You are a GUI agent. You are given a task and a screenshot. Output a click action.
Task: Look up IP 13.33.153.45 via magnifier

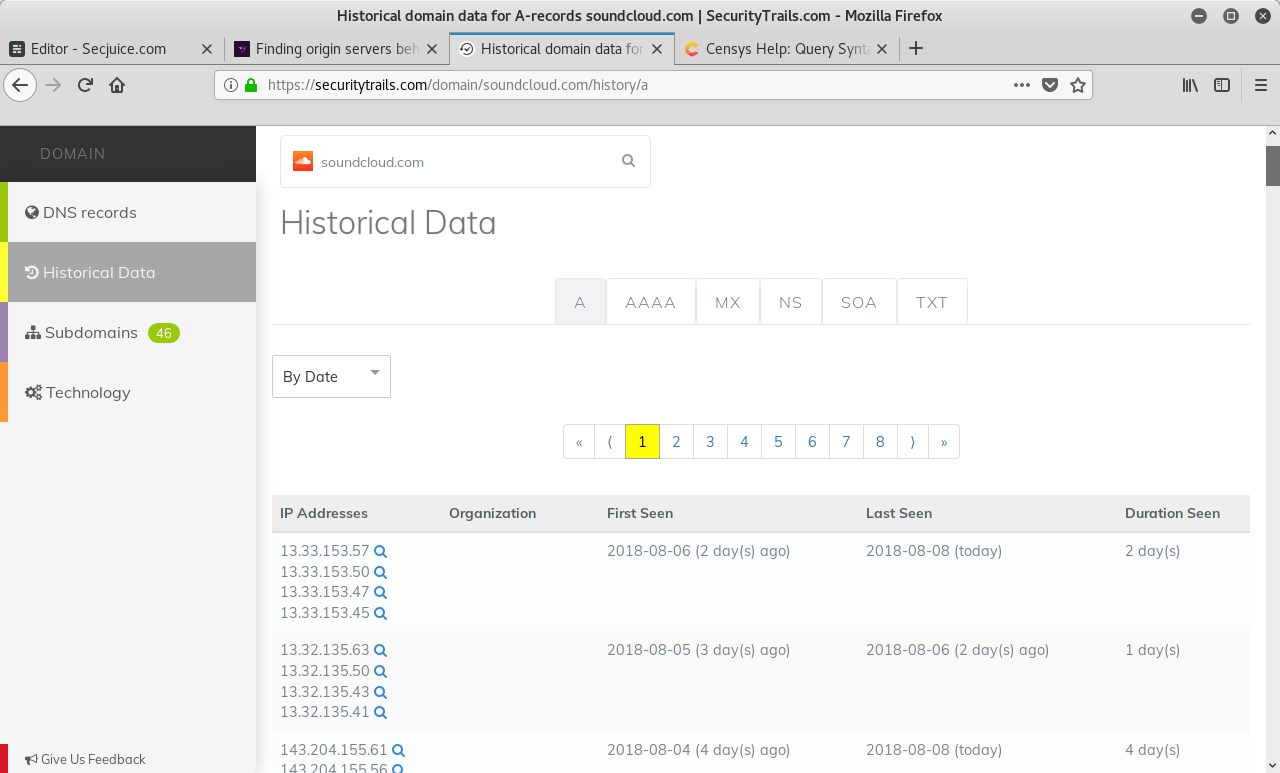click(x=380, y=613)
